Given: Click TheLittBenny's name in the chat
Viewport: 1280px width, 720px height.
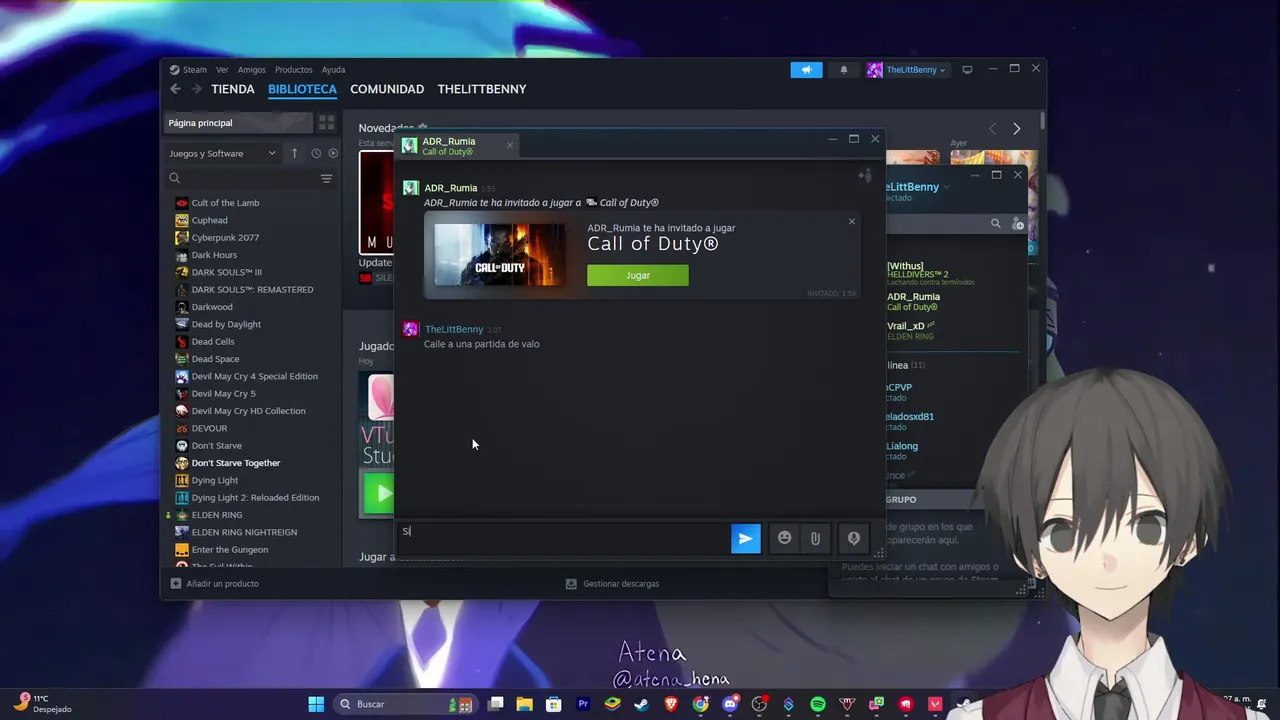Looking at the screenshot, I should pyautogui.click(x=454, y=329).
